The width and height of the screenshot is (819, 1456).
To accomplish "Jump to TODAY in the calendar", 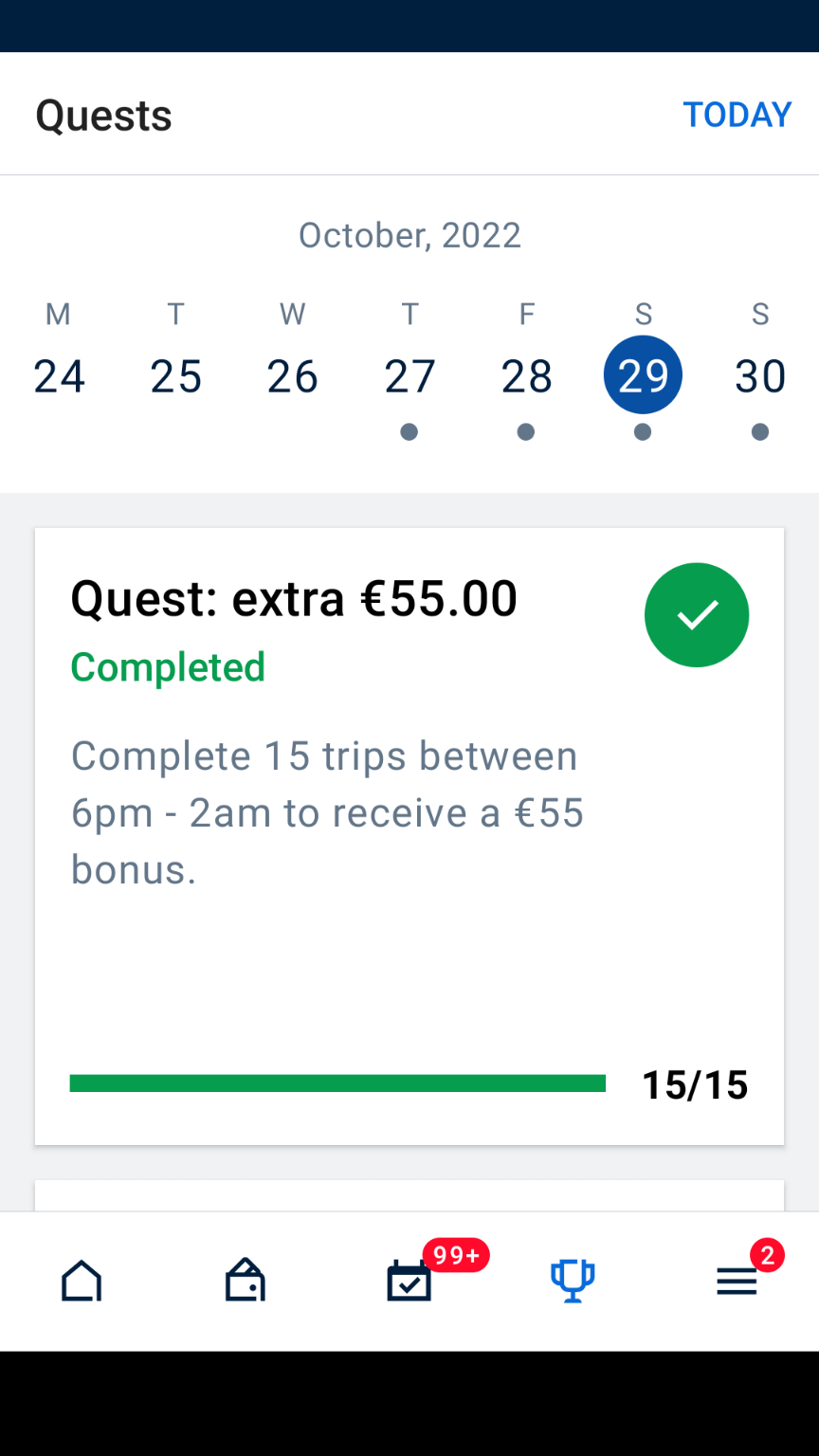I will coord(737,115).
